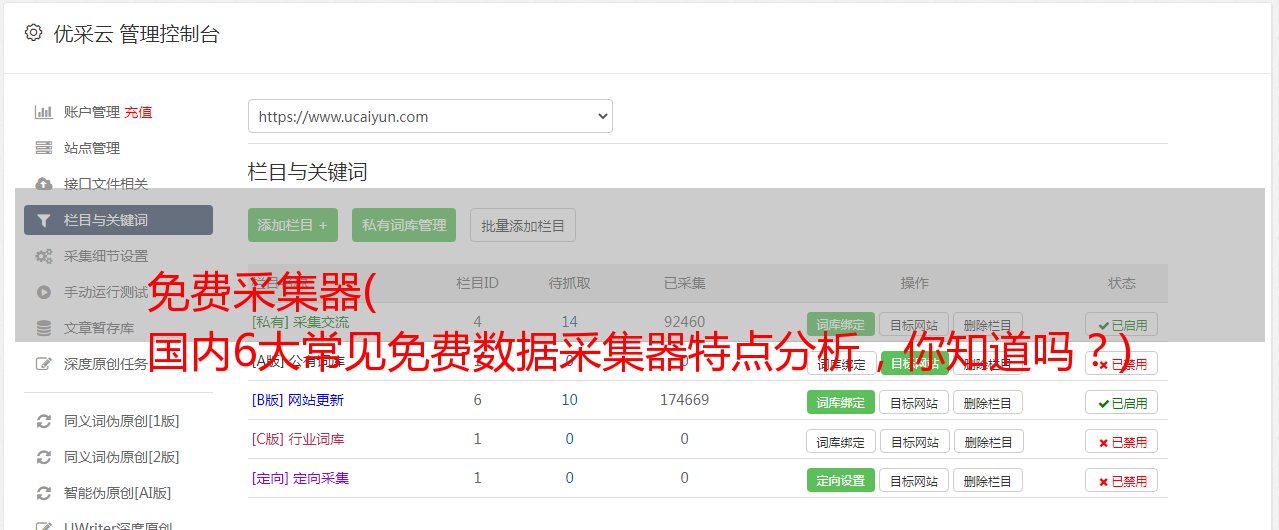Open the [定向] 定向采集 column link
The image size is (1279, 530).
pyautogui.click(x=301, y=478)
